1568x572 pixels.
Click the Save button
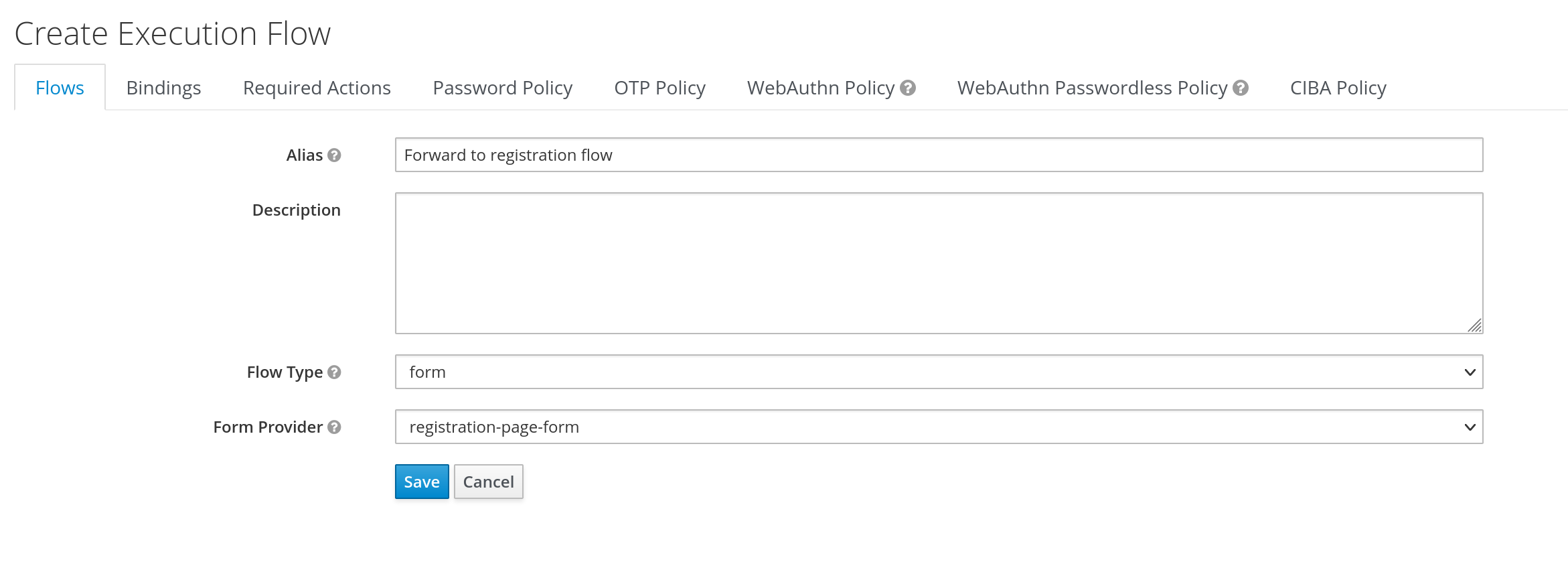pyautogui.click(x=421, y=481)
